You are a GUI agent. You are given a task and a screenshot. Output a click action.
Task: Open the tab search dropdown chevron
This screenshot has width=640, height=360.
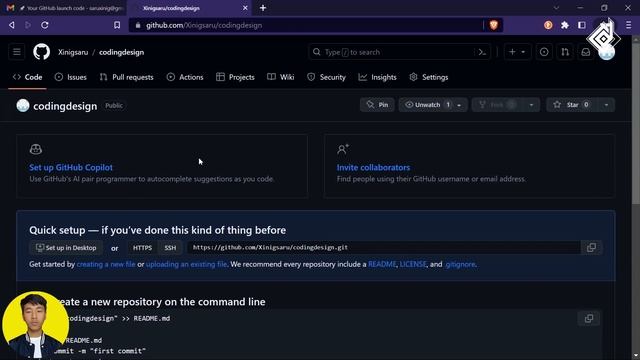click(x=556, y=8)
